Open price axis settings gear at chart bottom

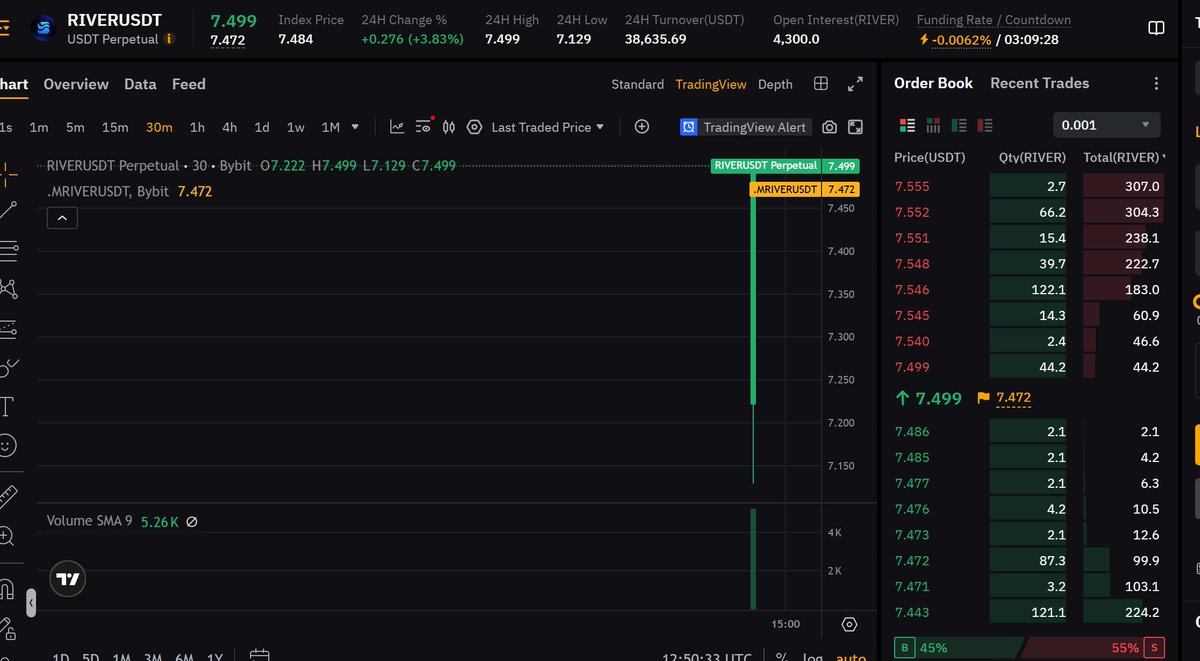coord(849,624)
